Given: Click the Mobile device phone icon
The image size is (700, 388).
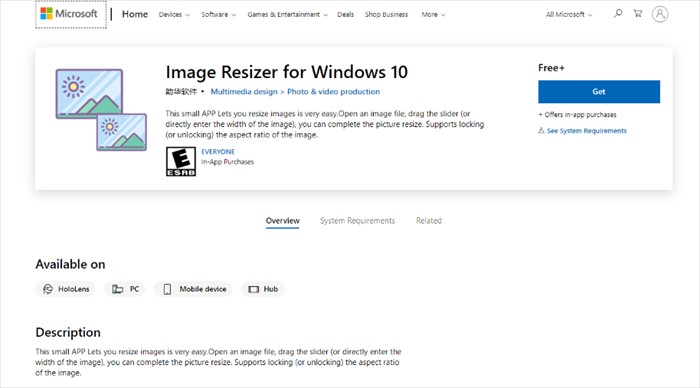Looking at the screenshot, I should tap(167, 289).
